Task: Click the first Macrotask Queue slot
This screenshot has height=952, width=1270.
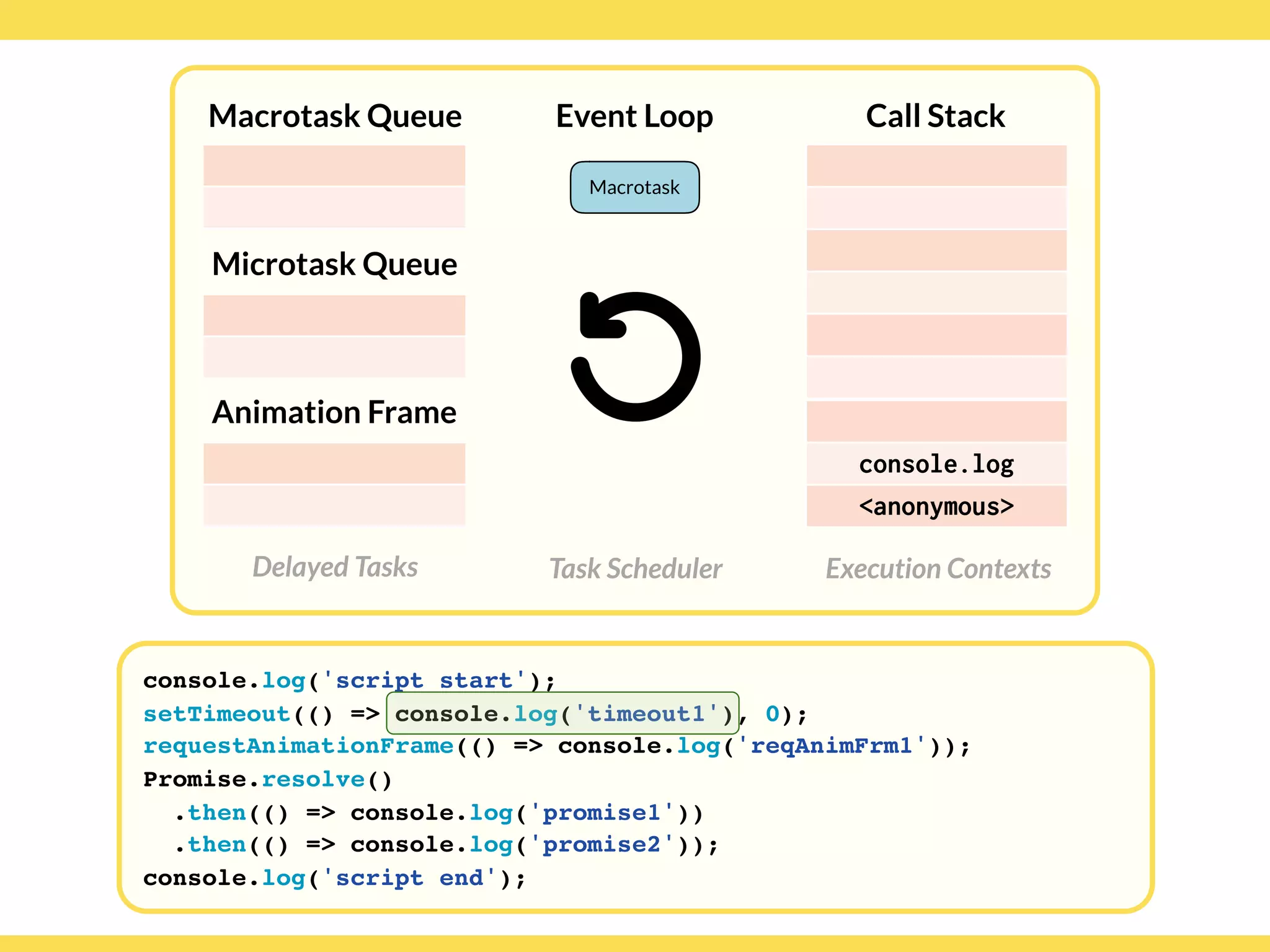Action: [x=334, y=165]
